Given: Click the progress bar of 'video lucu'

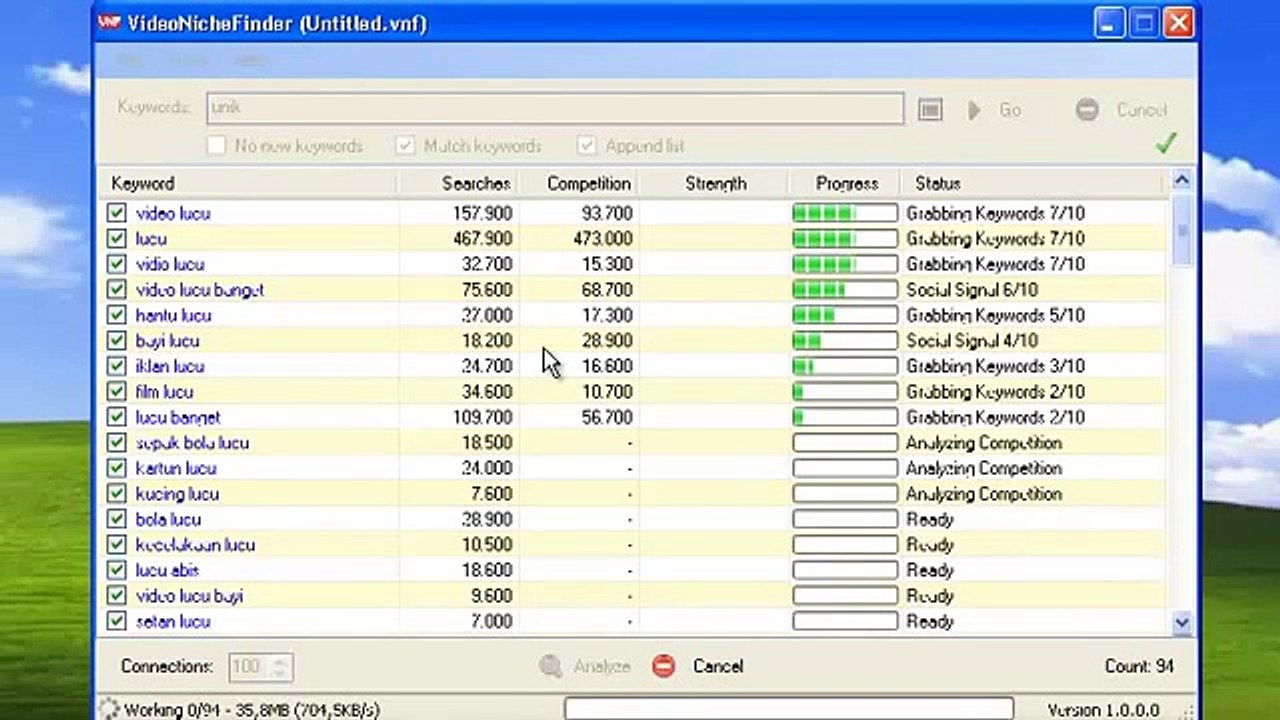Looking at the screenshot, I should pos(845,213).
